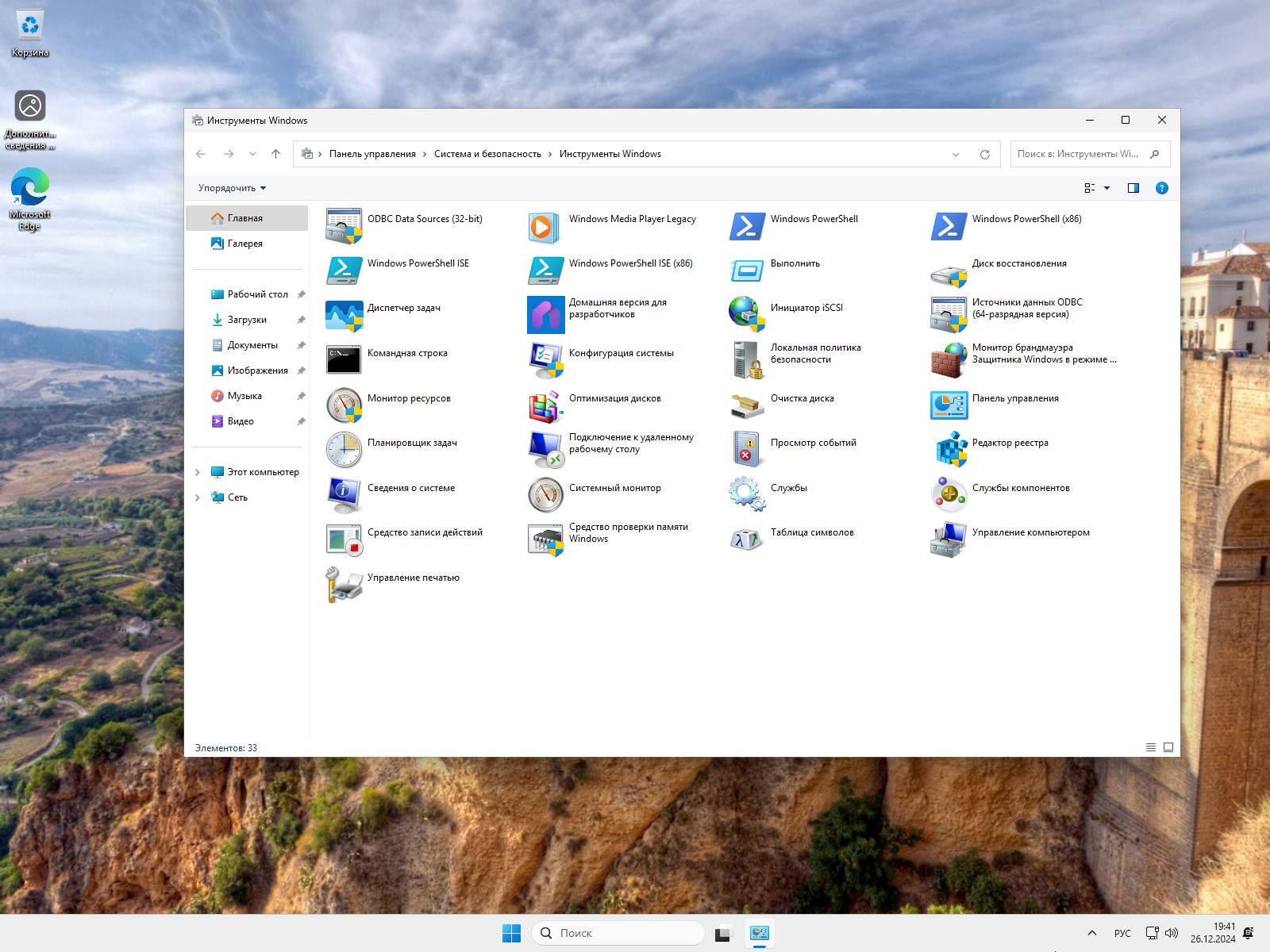Click the Back navigation arrow
1270x952 pixels.
click(201, 154)
